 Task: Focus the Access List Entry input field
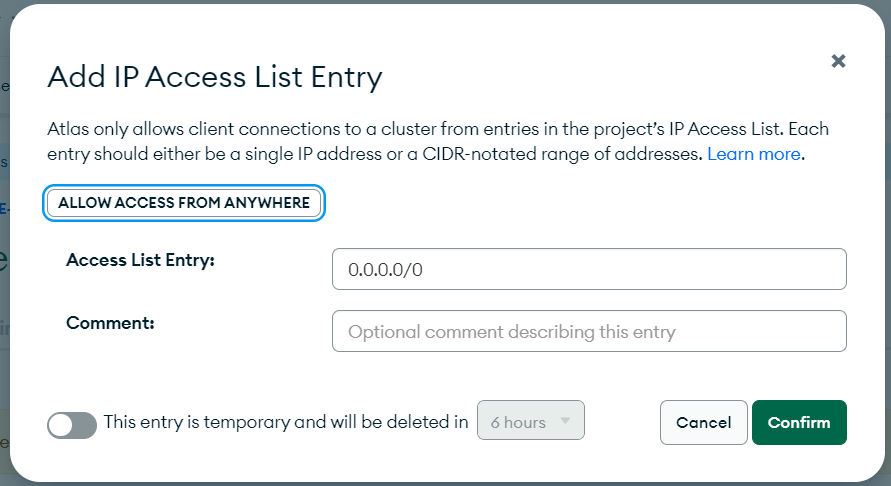(589, 269)
